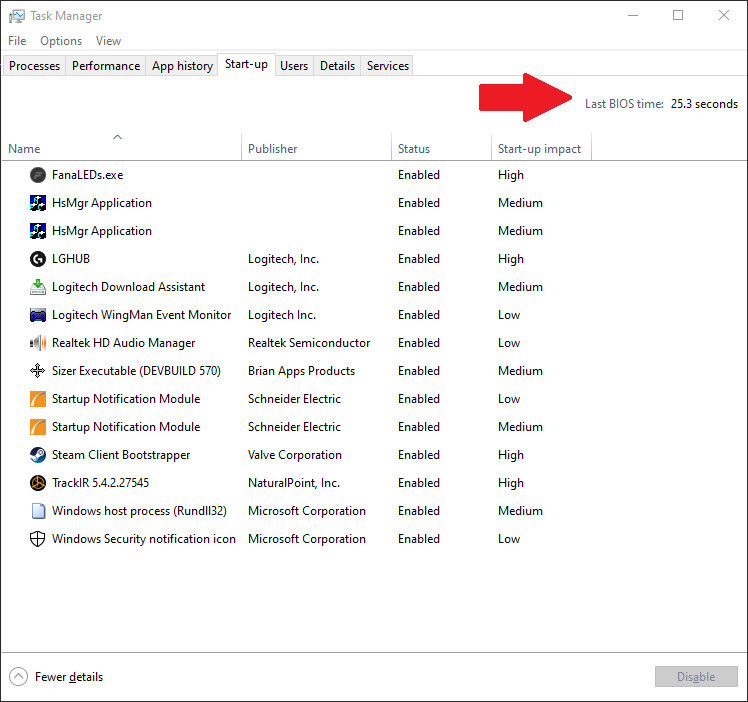The width and height of the screenshot is (748, 702).
Task: Click the Enabled status in the FanaLEDs.exe row
Action: pyautogui.click(x=419, y=175)
